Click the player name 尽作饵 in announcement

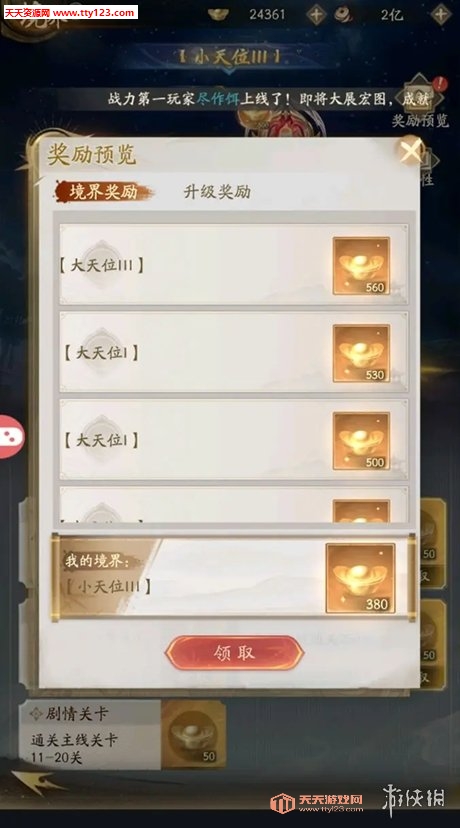[x=218, y=99]
